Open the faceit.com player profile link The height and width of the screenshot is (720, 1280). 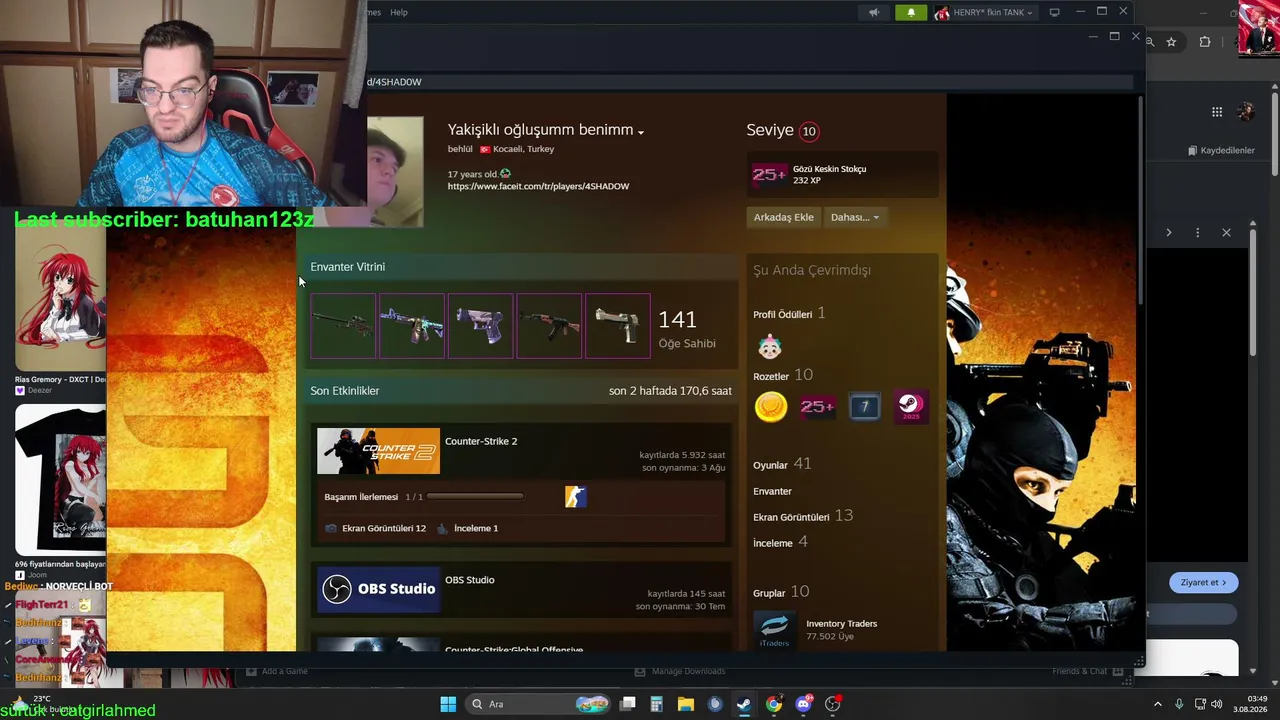538,186
